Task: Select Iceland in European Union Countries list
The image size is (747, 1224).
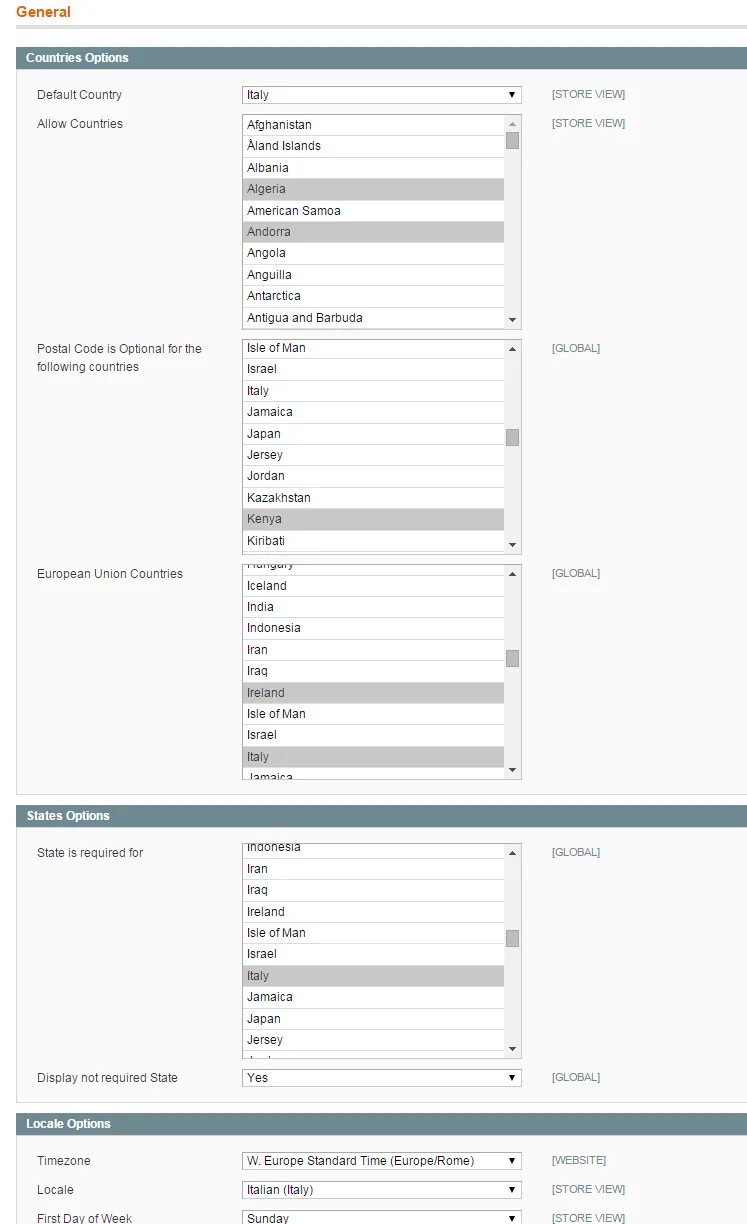Action: pos(373,586)
